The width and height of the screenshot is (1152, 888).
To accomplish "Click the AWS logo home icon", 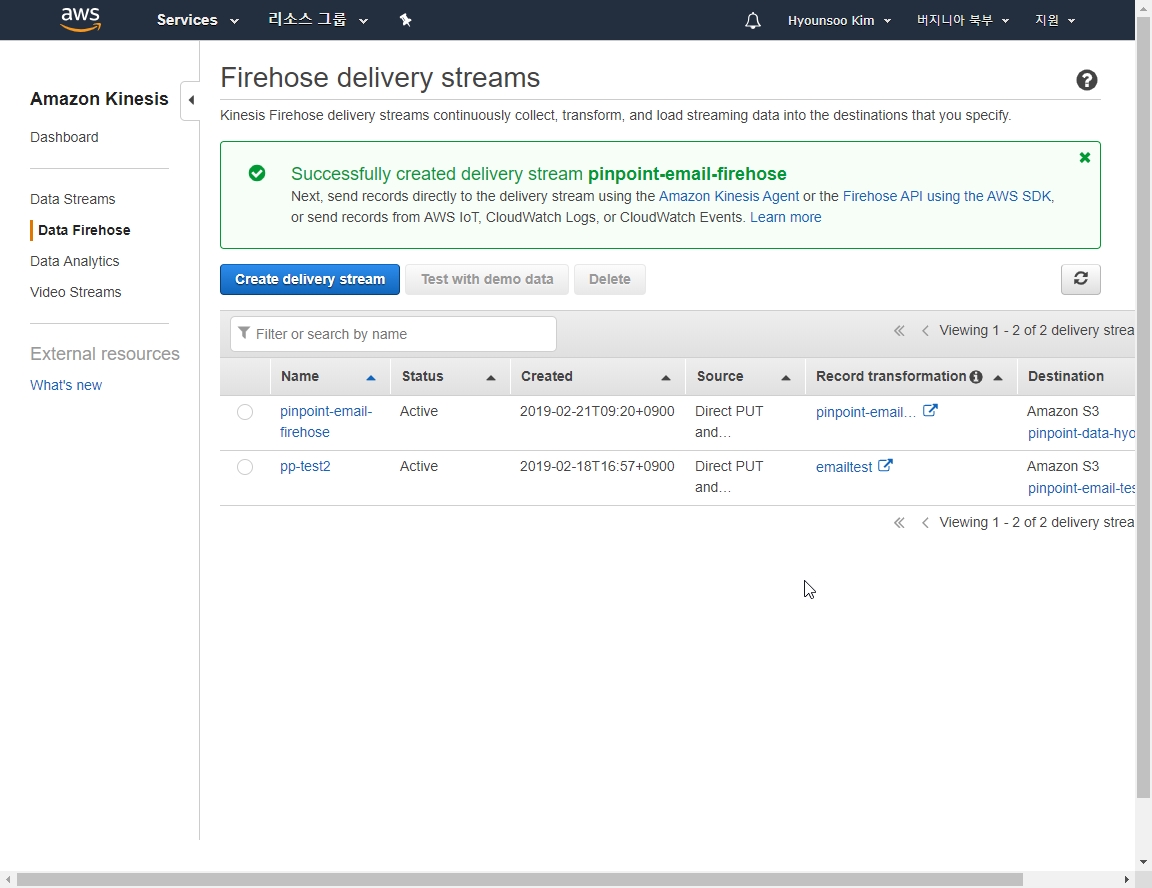I will [81, 20].
